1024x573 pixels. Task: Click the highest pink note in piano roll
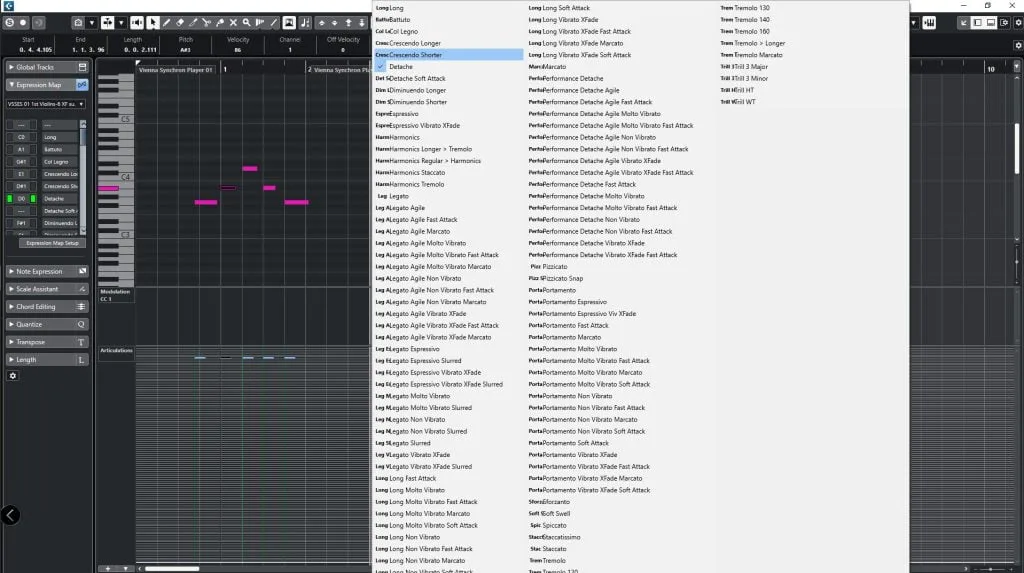coord(249,168)
